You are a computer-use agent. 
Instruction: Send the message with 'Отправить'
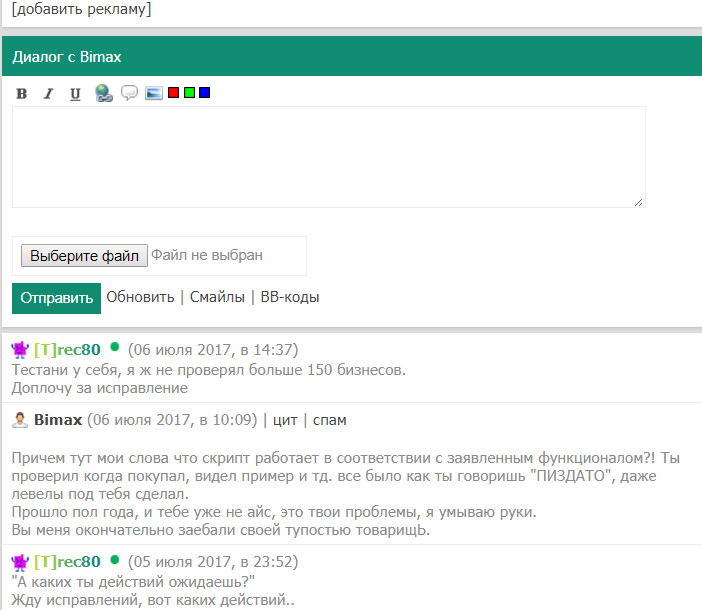click(x=57, y=297)
